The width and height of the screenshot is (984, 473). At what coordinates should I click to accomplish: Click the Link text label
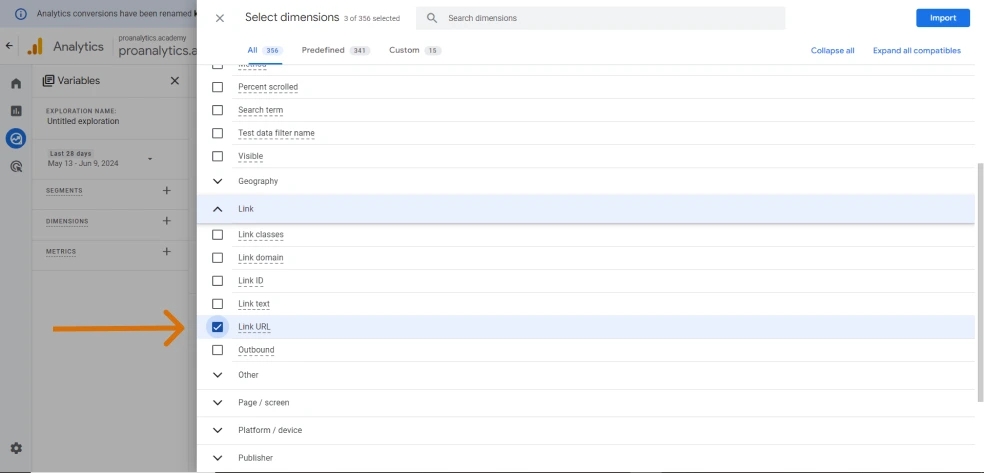254,304
